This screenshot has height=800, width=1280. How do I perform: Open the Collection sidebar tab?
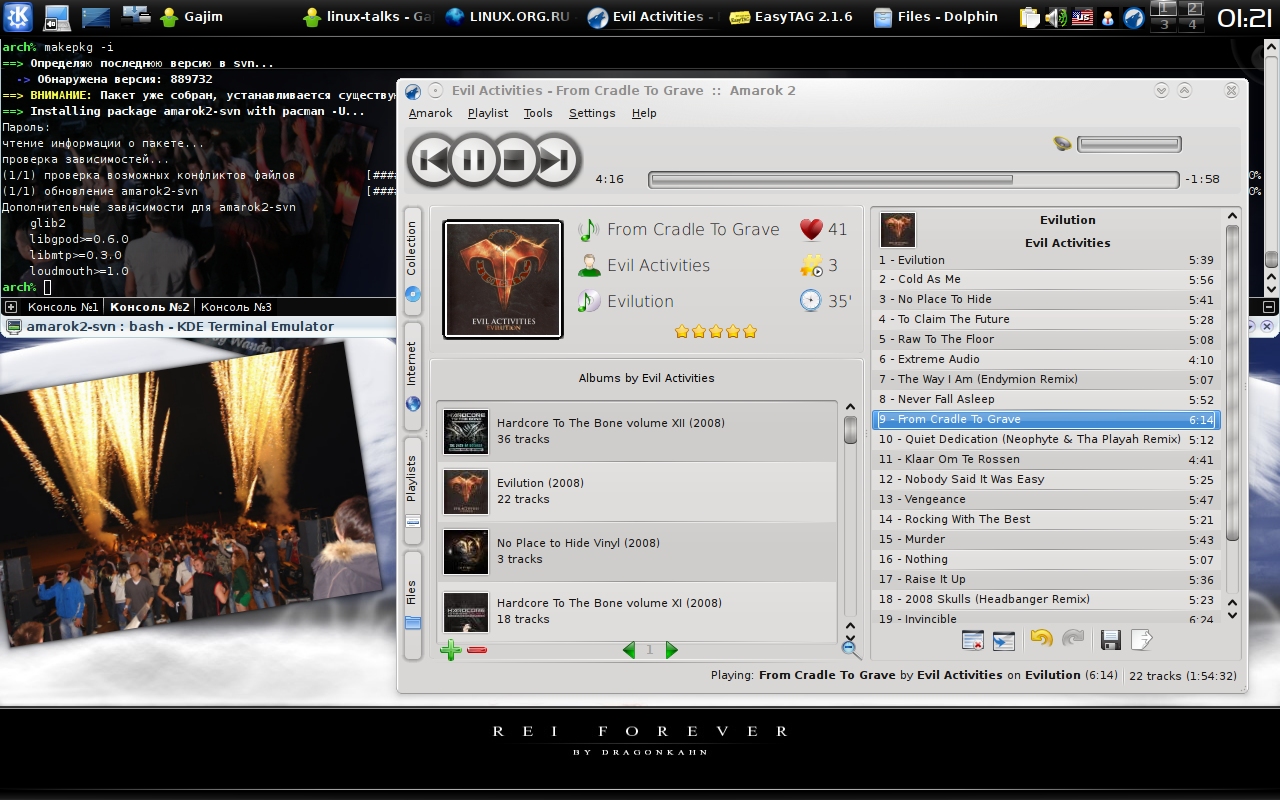click(412, 260)
